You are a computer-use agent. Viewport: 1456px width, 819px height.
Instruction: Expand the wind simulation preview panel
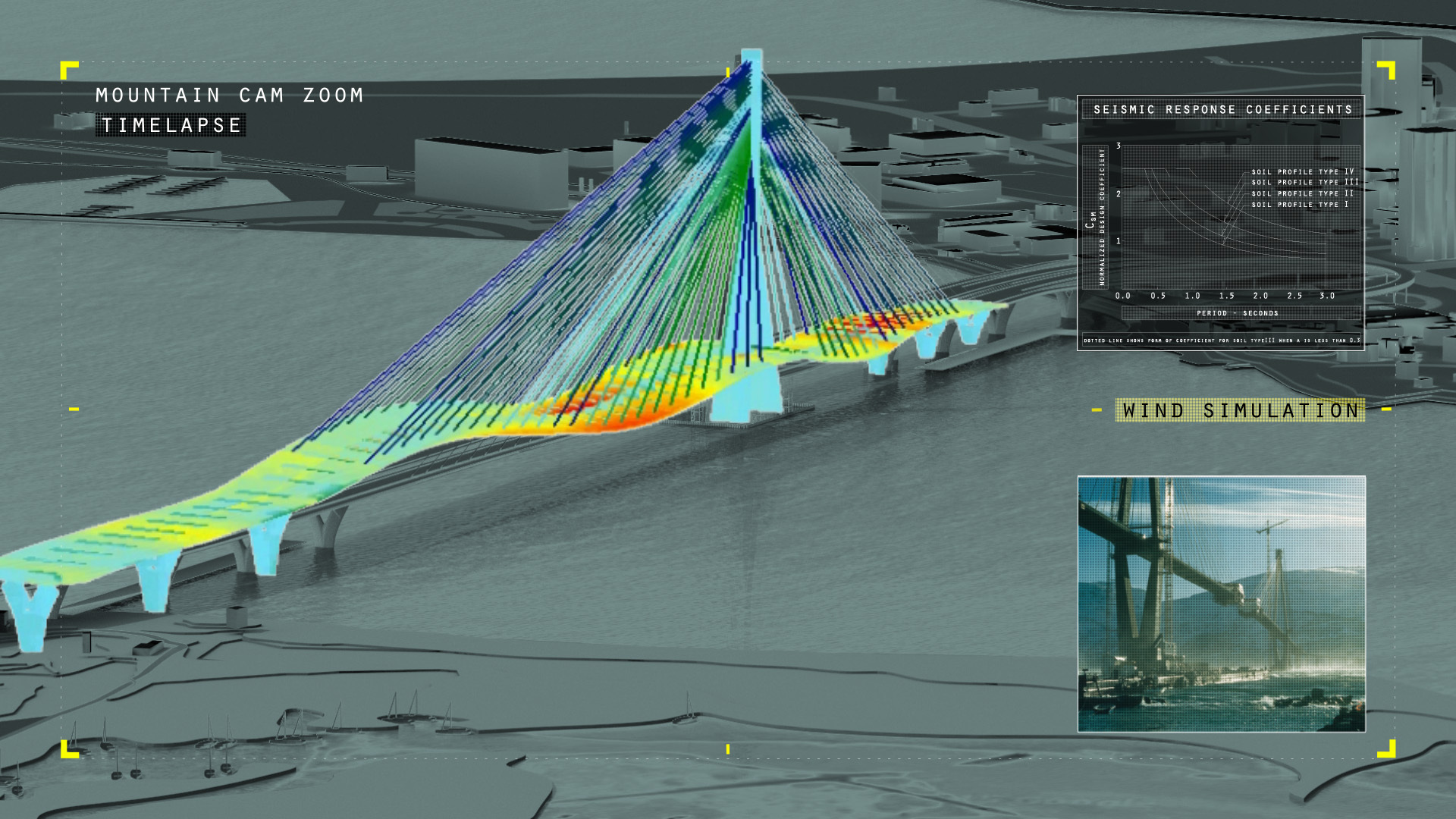(1222, 603)
